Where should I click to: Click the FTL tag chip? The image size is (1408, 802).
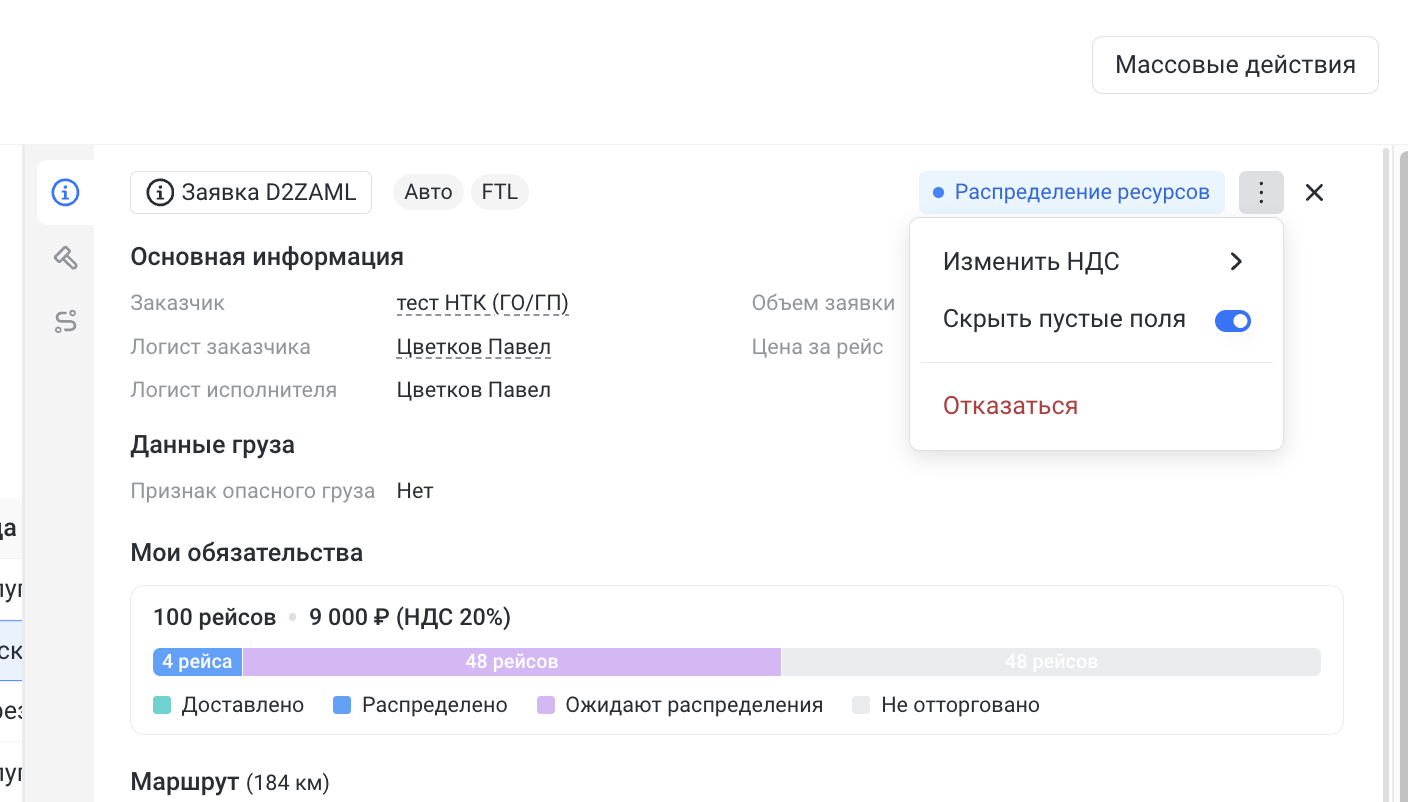click(499, 192)
